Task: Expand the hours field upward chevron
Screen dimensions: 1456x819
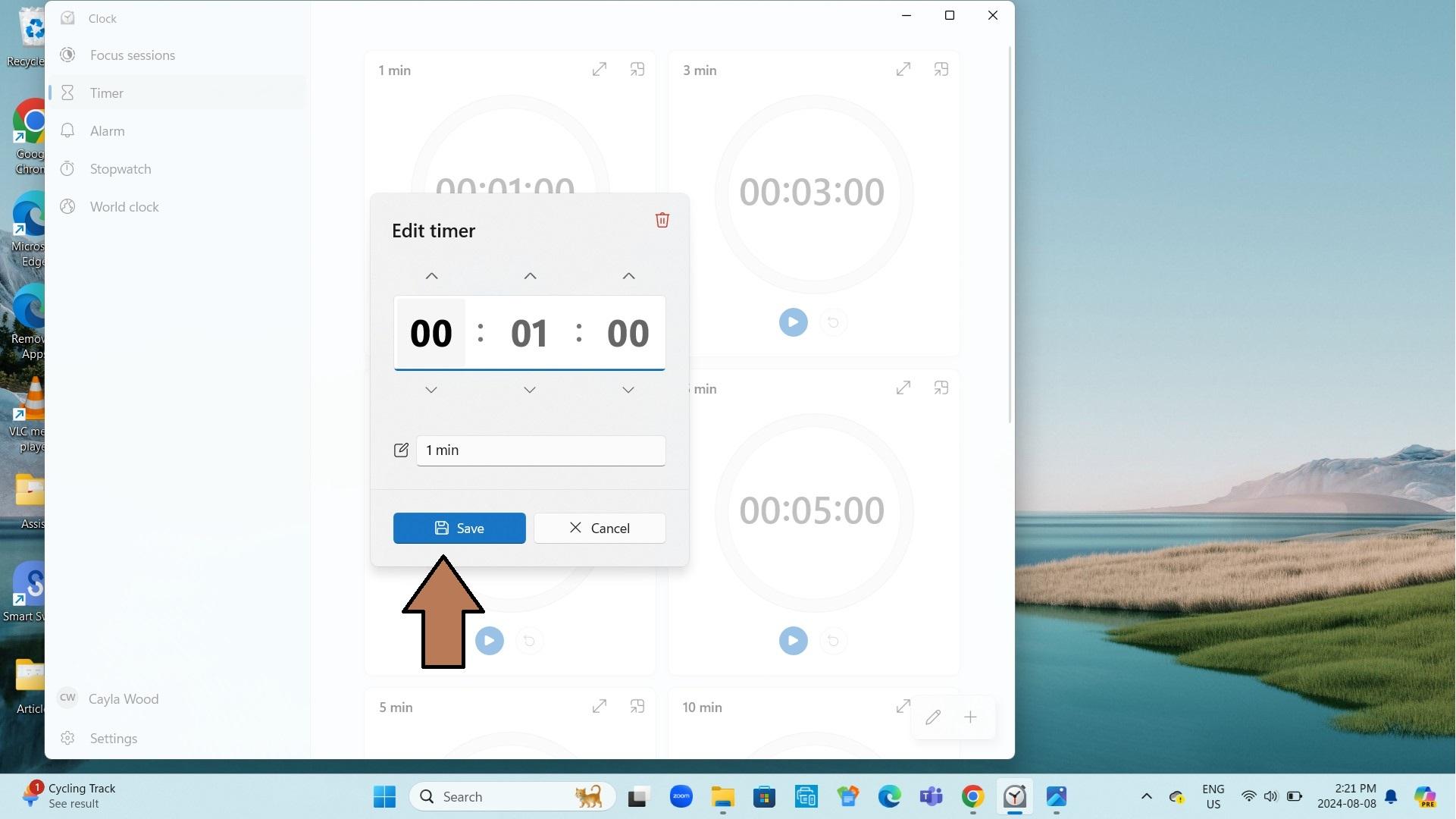Action: pyautogui.click(x=430, y=276)
